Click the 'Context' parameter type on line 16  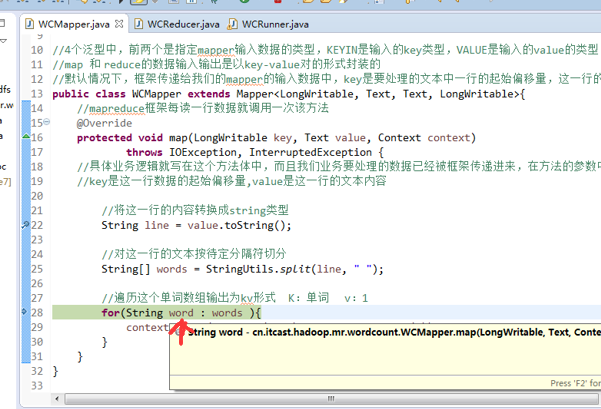pos(399,138)
